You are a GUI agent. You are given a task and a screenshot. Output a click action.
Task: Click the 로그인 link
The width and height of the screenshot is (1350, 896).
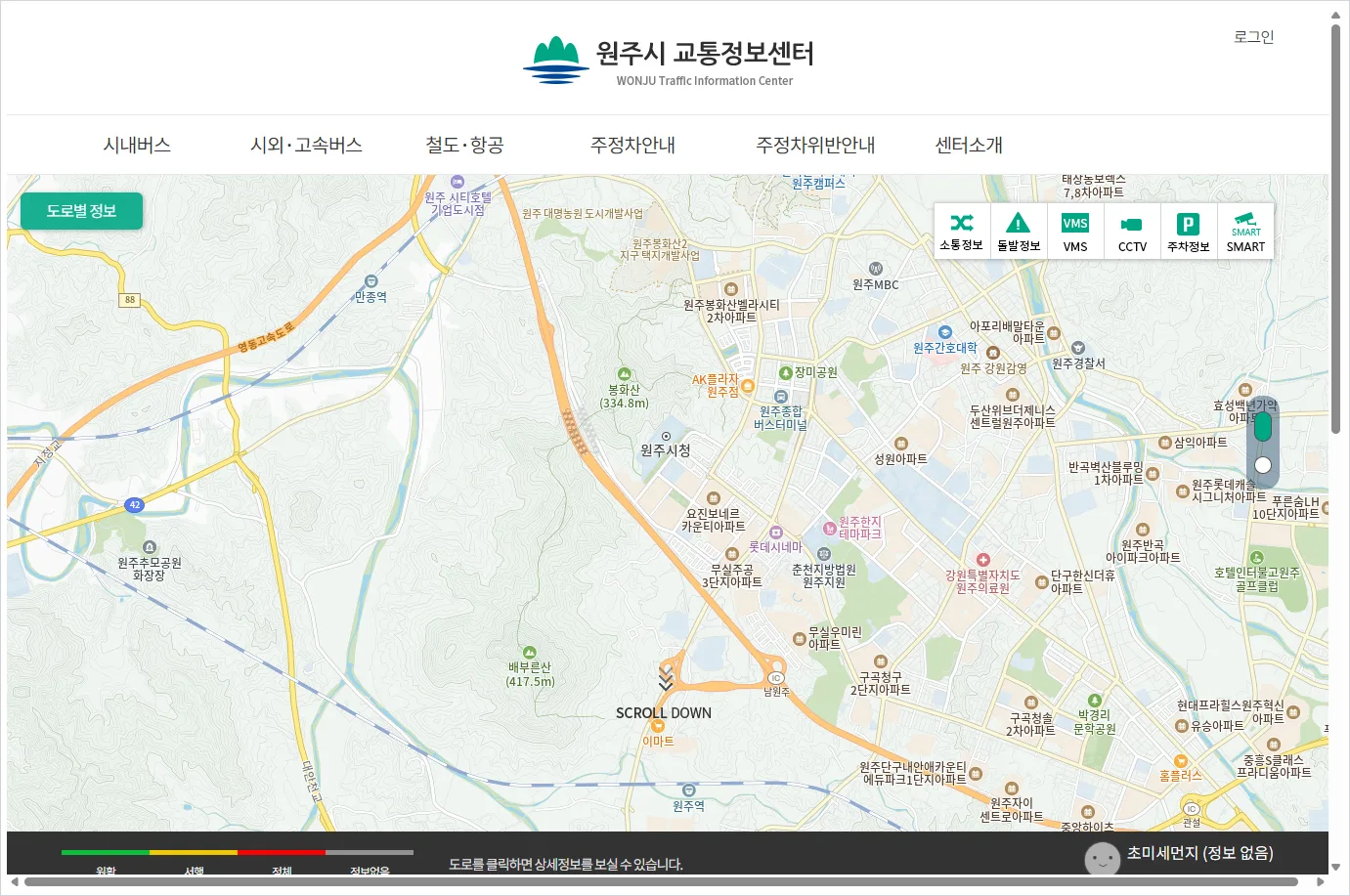tap(1253, 37)
